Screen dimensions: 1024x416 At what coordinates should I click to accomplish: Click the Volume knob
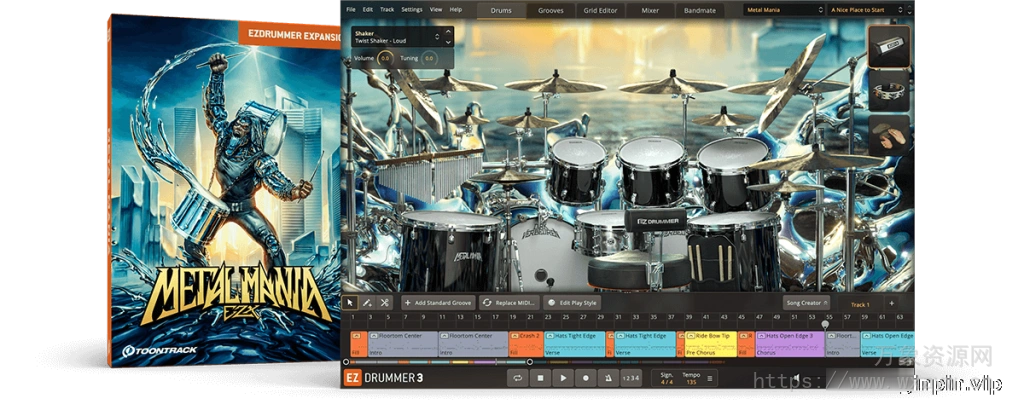[x=385, y=58]
